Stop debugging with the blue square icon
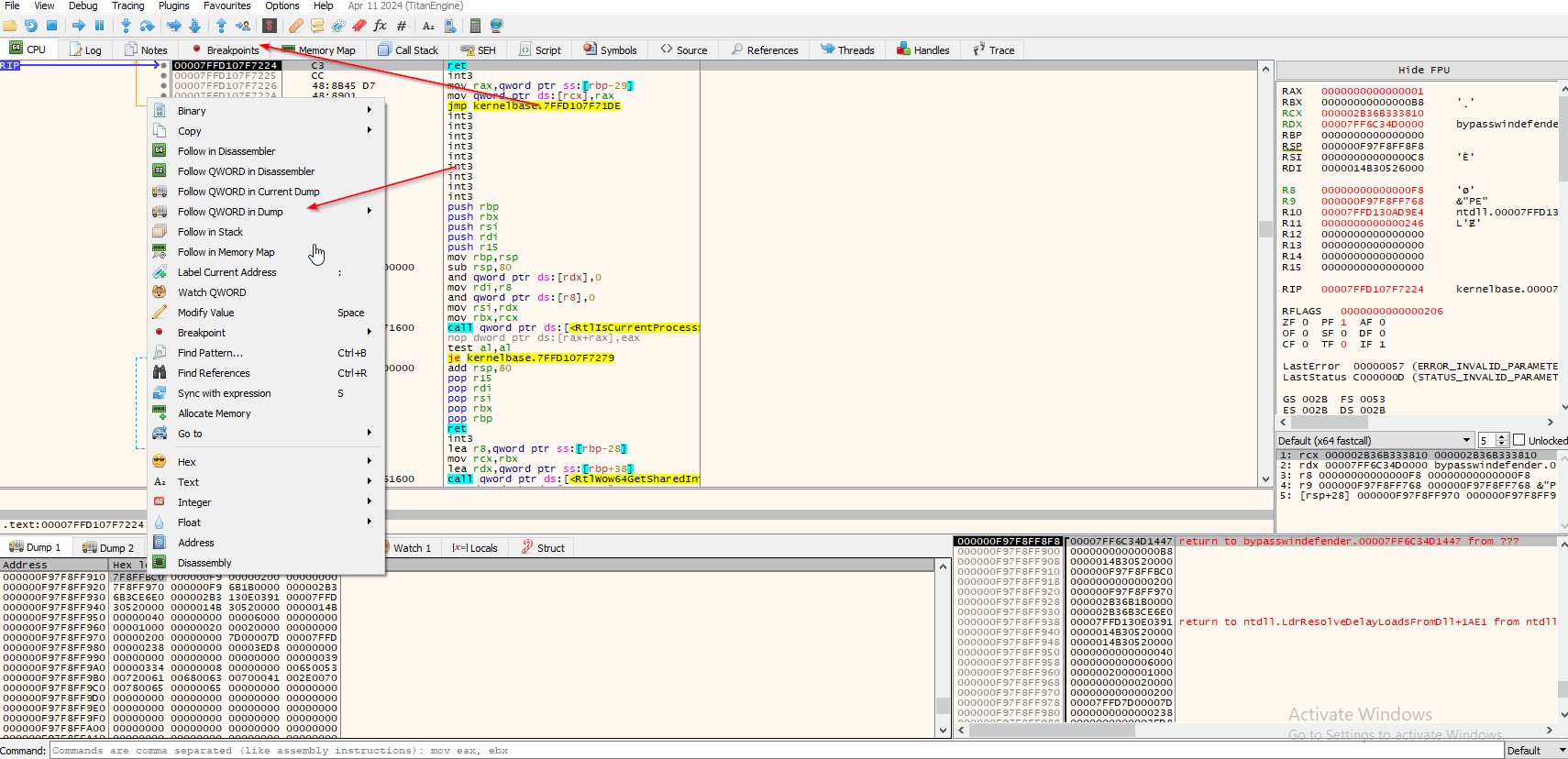This screenshot has height=759, width=1568. coord(52,26)
